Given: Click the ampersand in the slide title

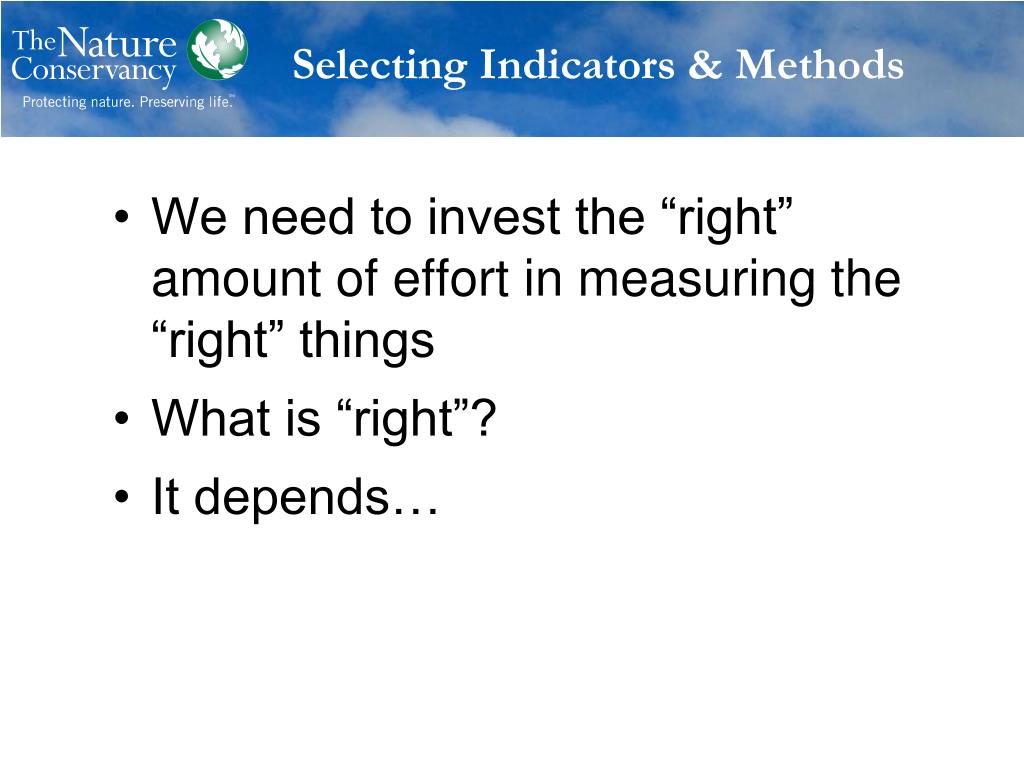Looking at the screenshot, I should click(x=705, y=65).
